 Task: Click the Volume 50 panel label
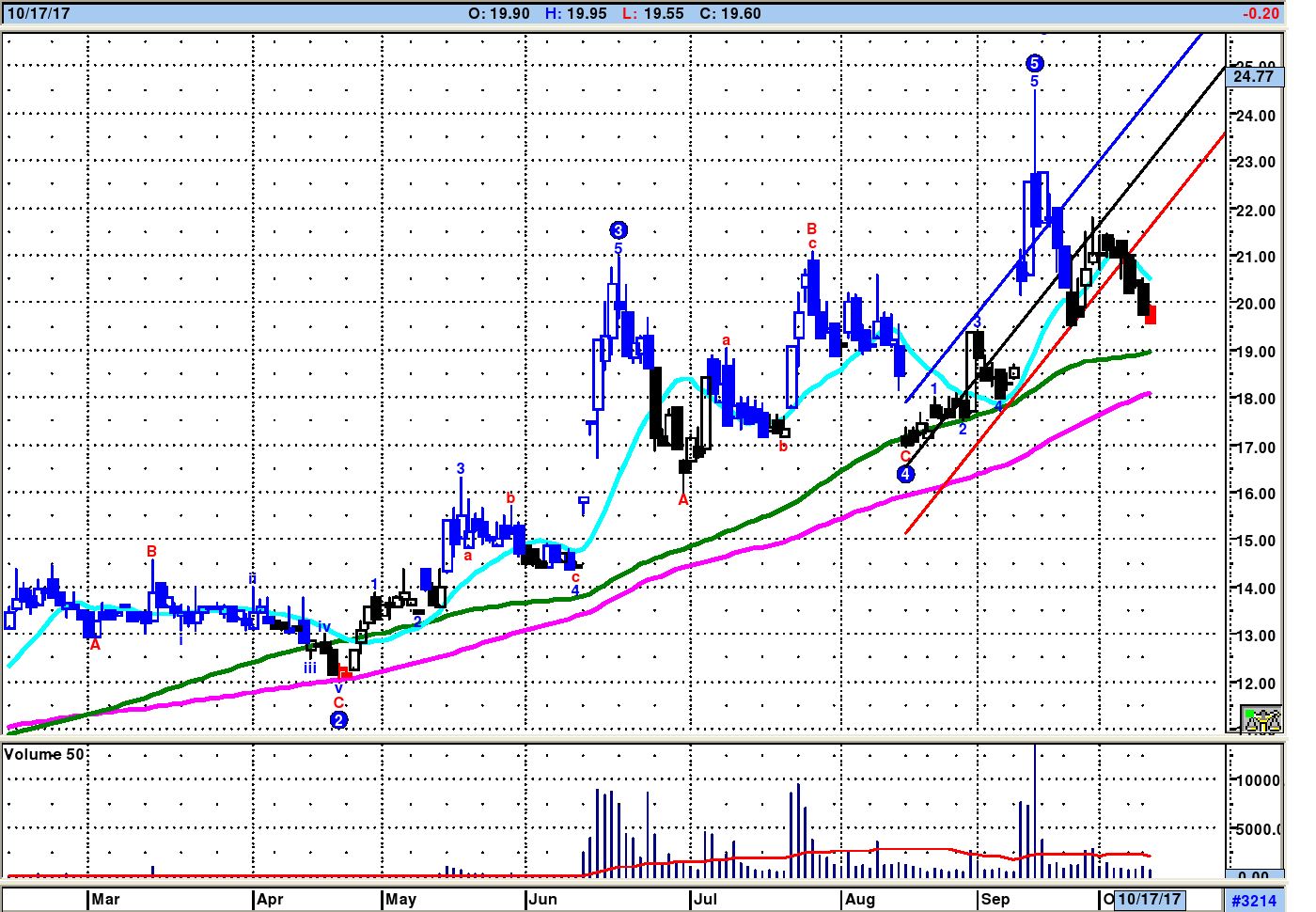[x=44, y=754]
